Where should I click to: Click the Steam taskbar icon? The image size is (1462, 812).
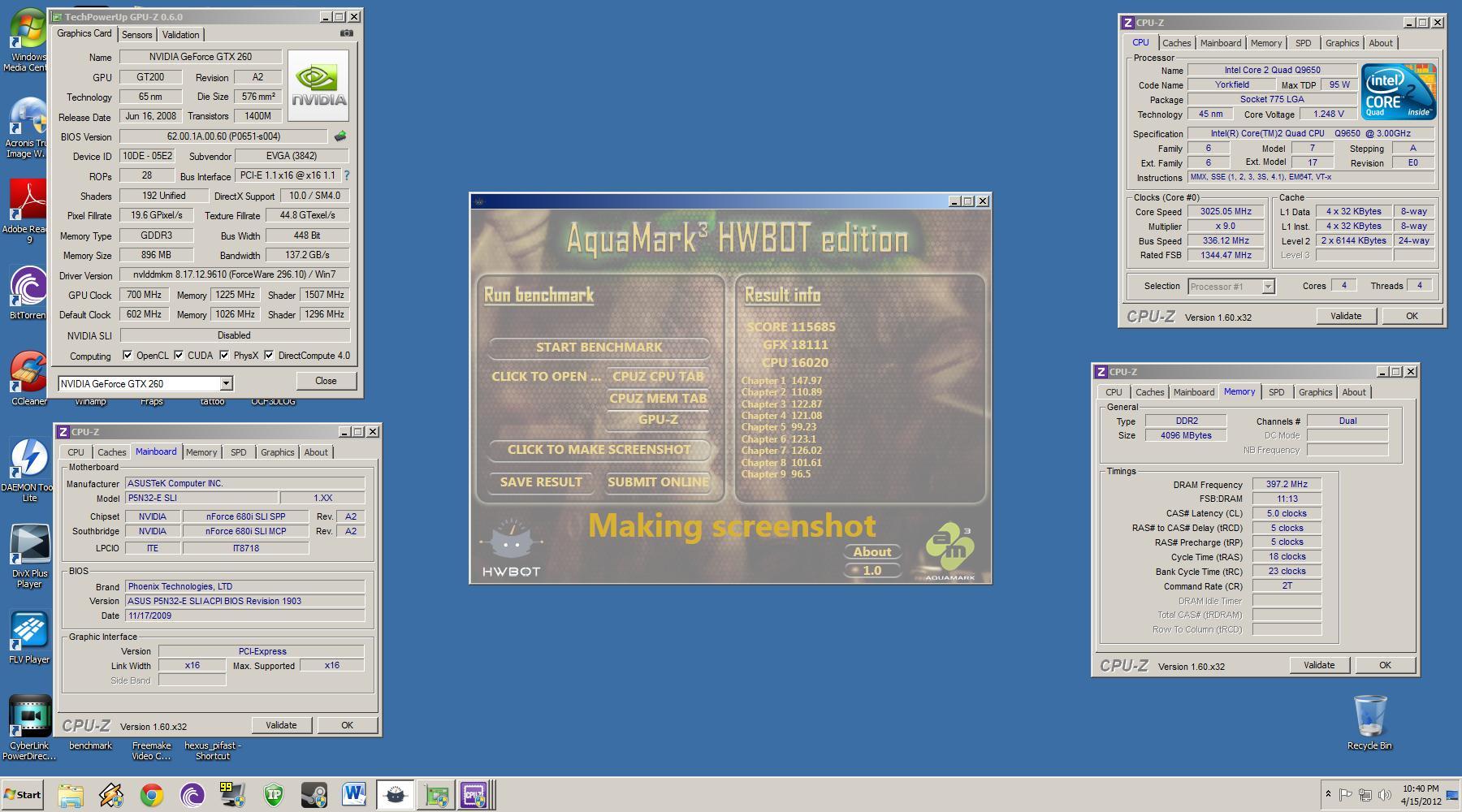point(314,795)
